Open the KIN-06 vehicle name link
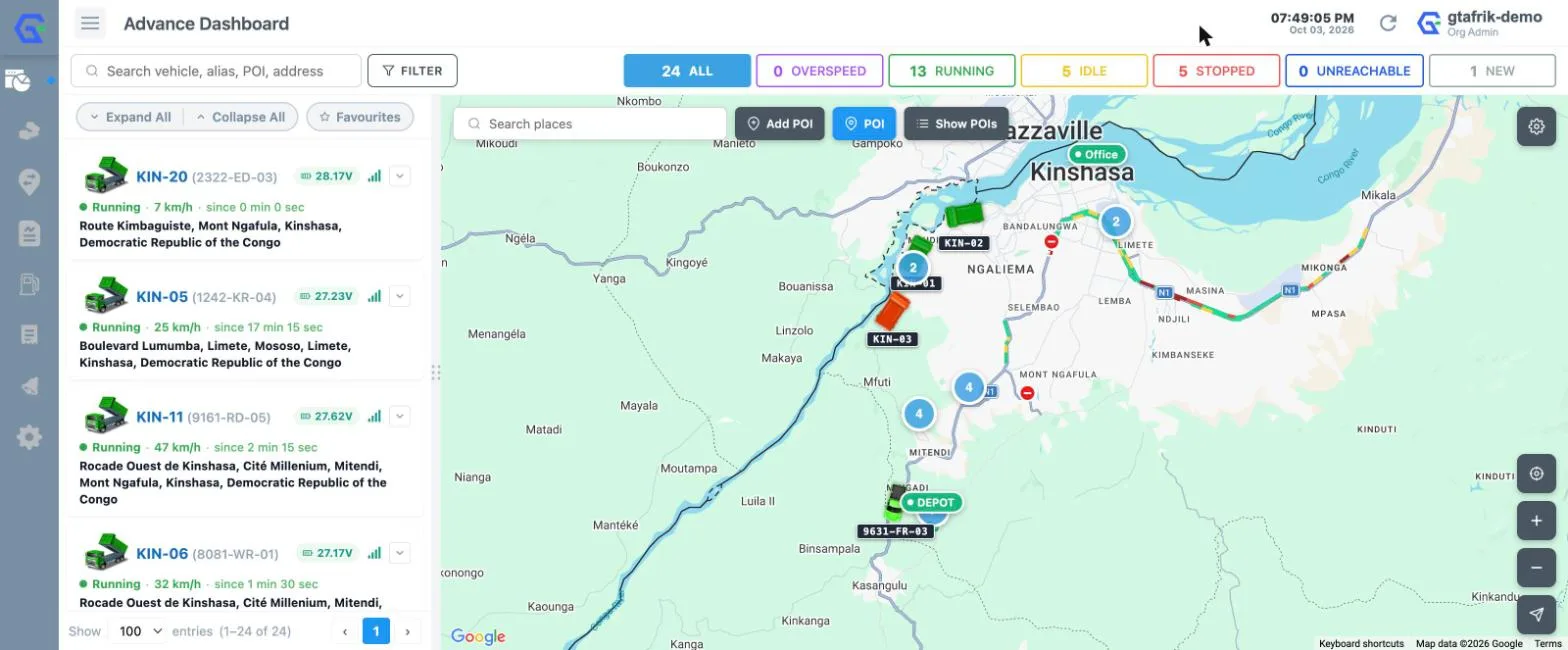The image size is (1568, 650). (x=162, y=553)
